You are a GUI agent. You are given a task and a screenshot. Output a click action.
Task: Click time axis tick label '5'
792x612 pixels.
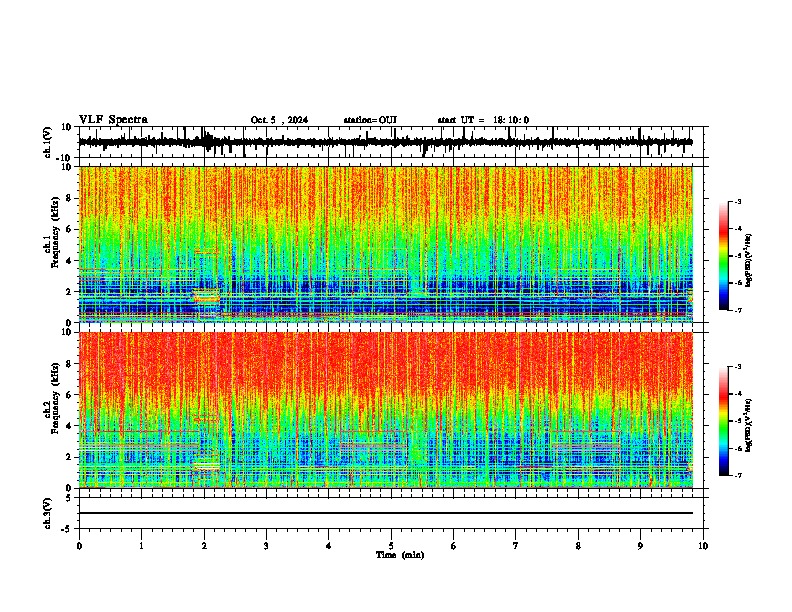tap(391, 546)
